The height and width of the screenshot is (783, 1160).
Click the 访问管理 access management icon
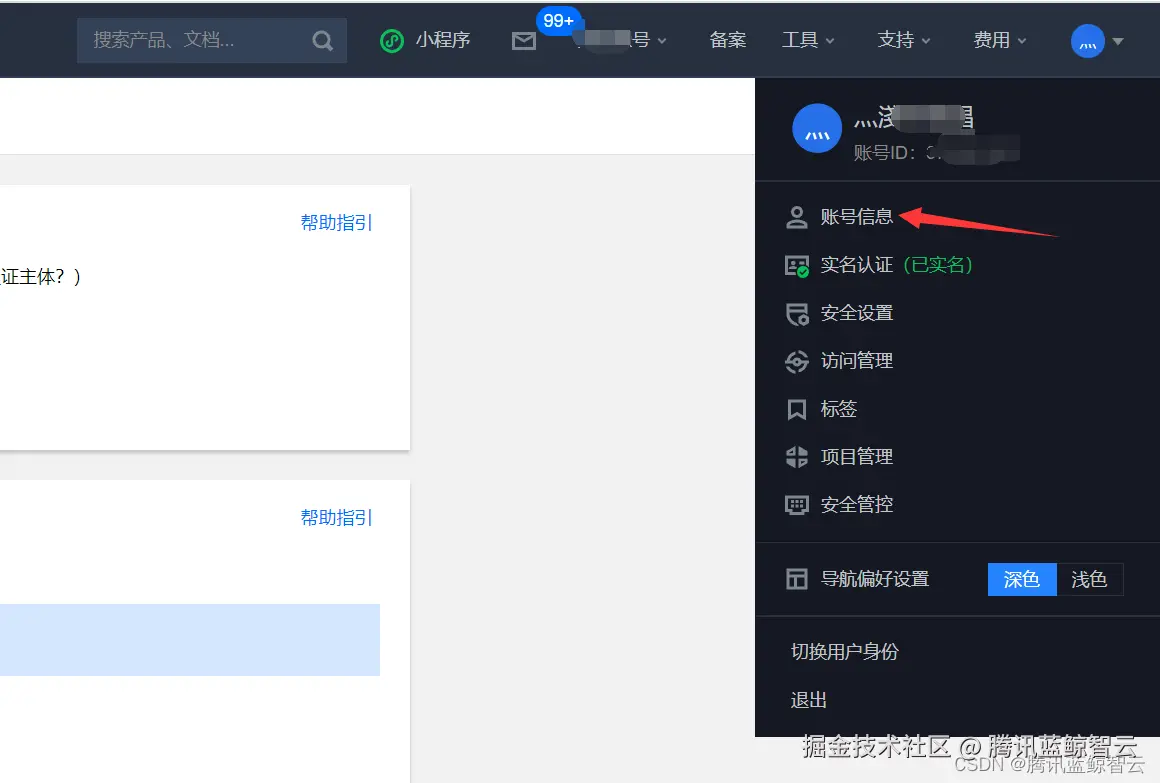796,361
